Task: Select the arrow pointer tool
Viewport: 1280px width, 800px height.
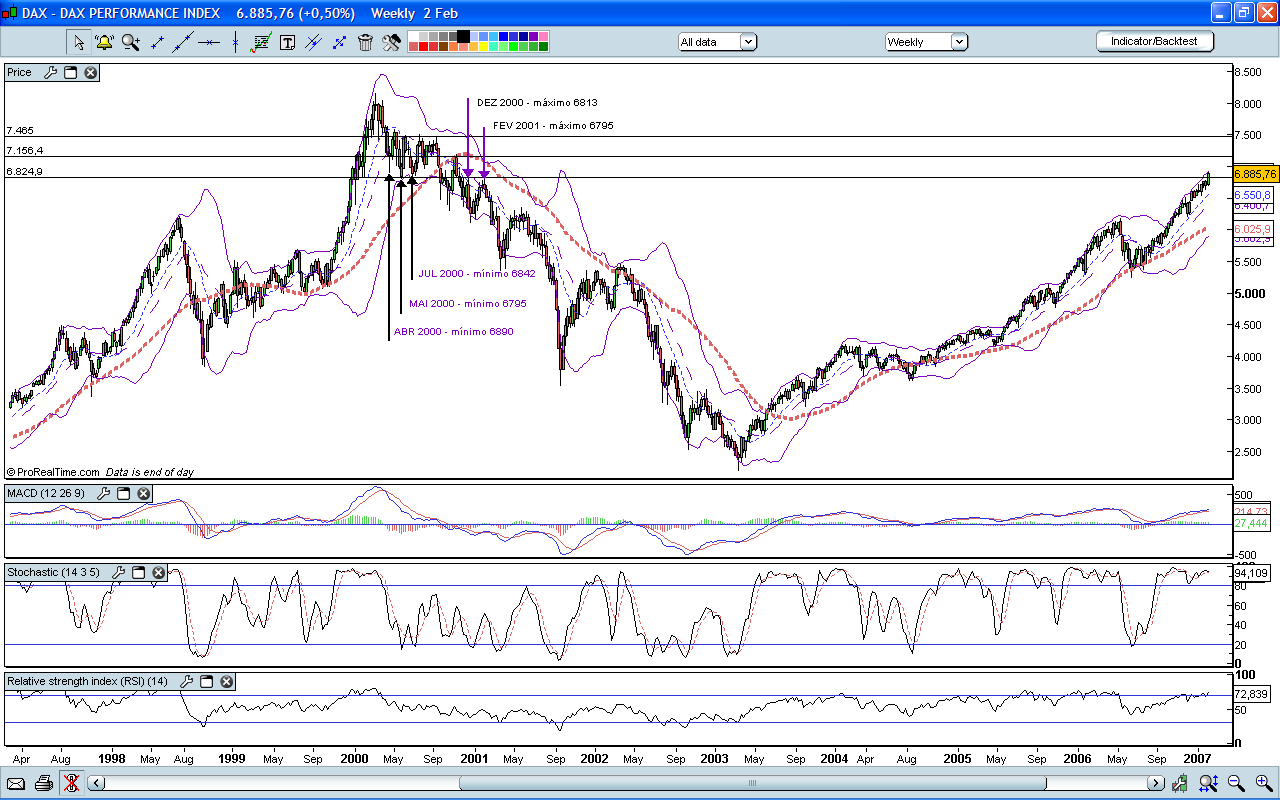Action: click(x=79, y=42)
